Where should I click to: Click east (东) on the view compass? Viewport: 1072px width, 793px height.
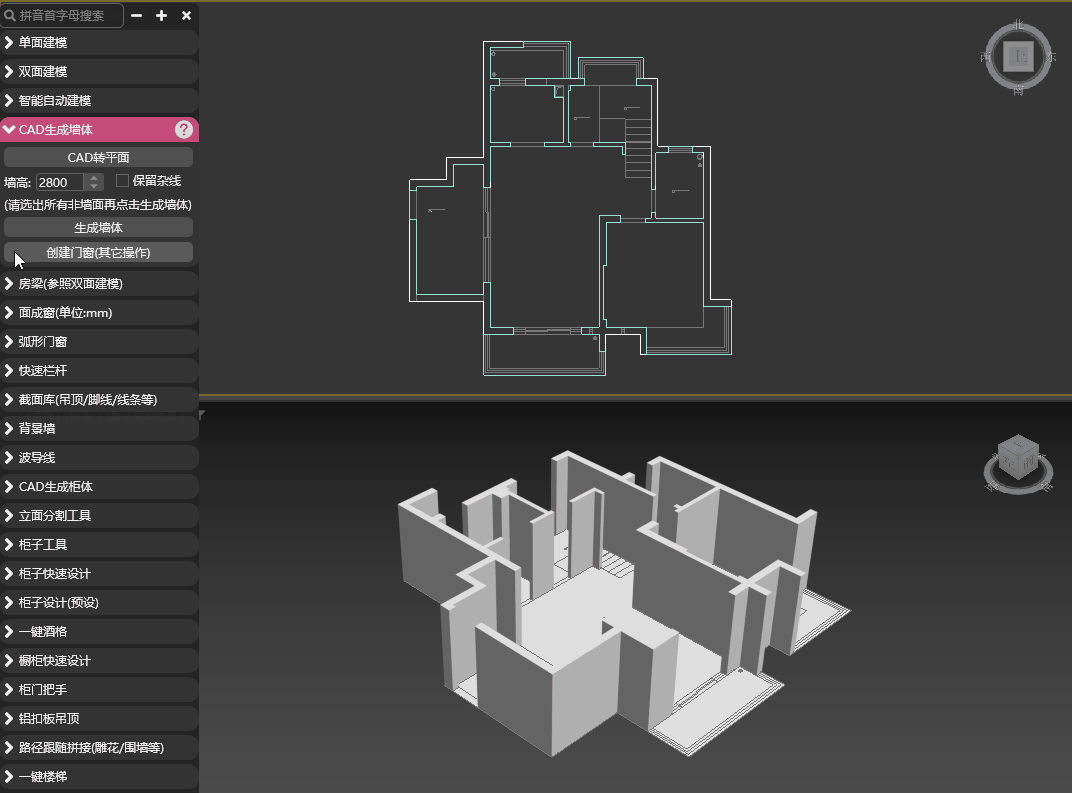point(1051,57)
